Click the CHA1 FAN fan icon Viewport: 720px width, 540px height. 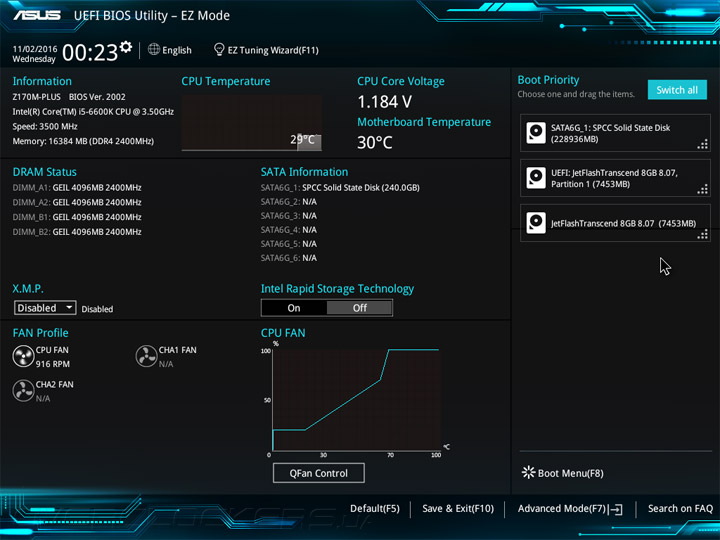[146, 356]
